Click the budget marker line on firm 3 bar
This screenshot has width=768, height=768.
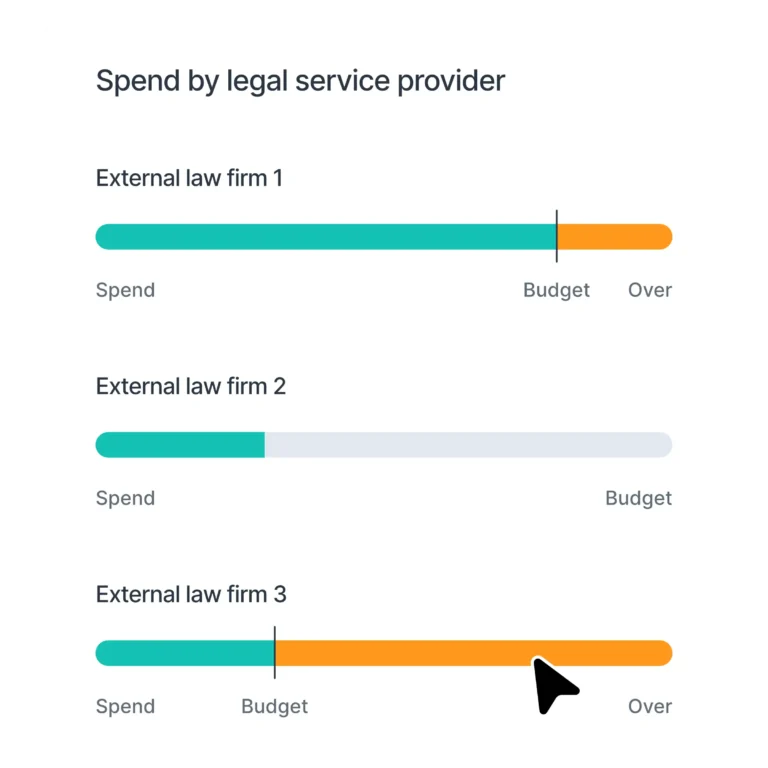(275, 652)
